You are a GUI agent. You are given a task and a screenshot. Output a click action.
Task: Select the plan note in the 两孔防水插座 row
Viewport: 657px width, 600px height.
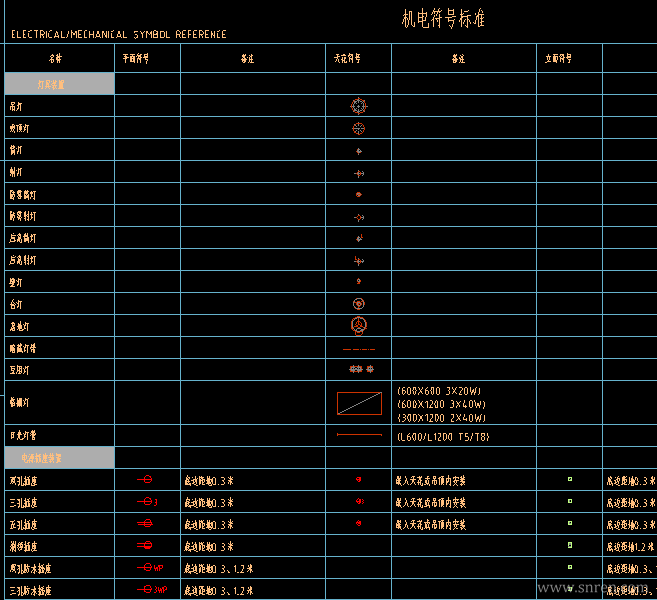pyautogui.click(x=219, y=568)
